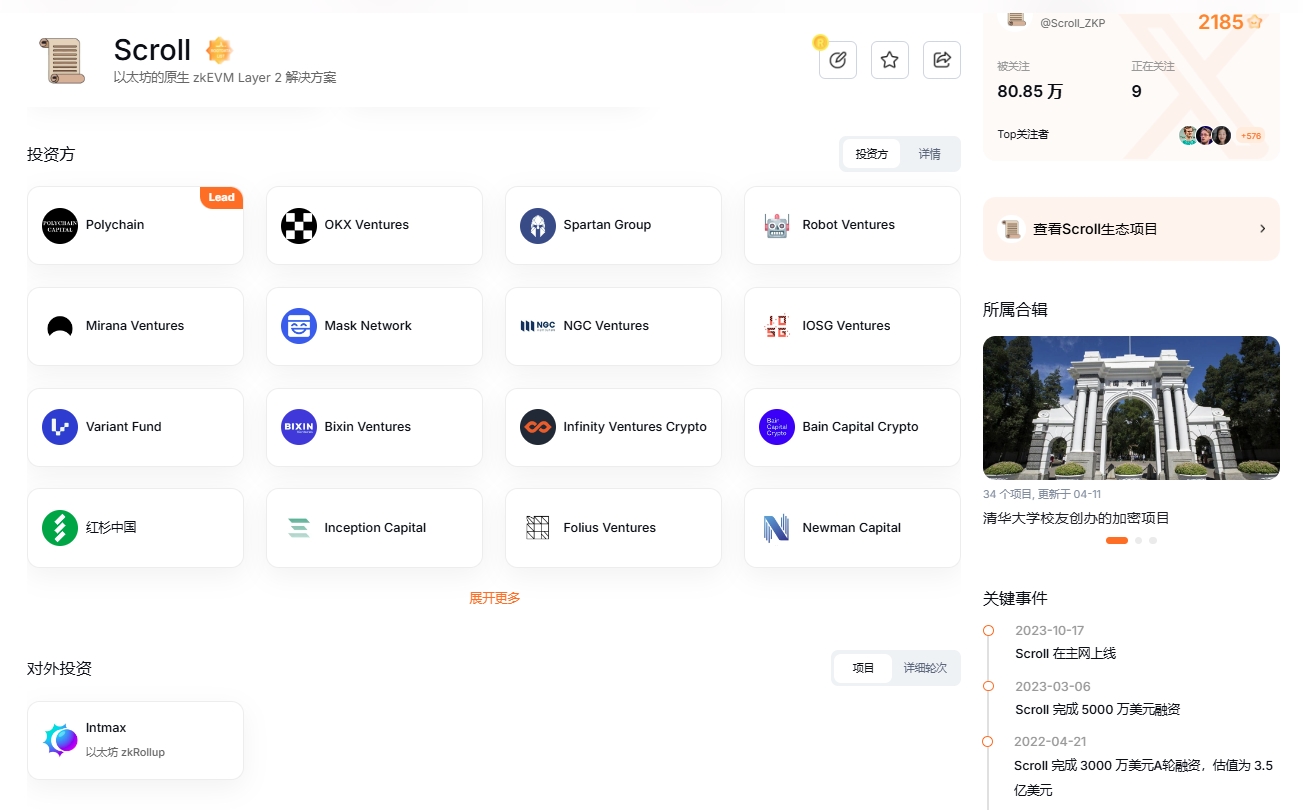Image resolution: width=1303 pixels, height=810 pixels.
Task: Click the 红杉中国 green logo
Action: click(x=60, y=528)
